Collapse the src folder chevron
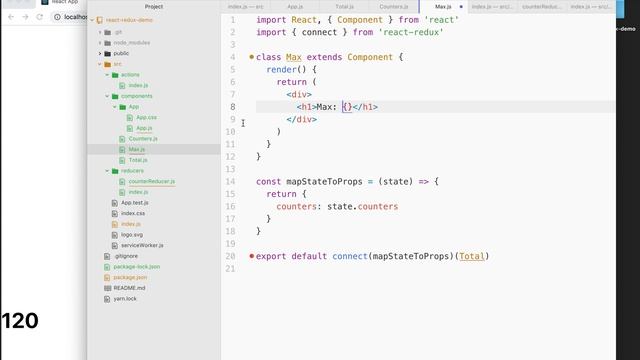The height and width of the screenshot is (360, 640). [100, 64]
